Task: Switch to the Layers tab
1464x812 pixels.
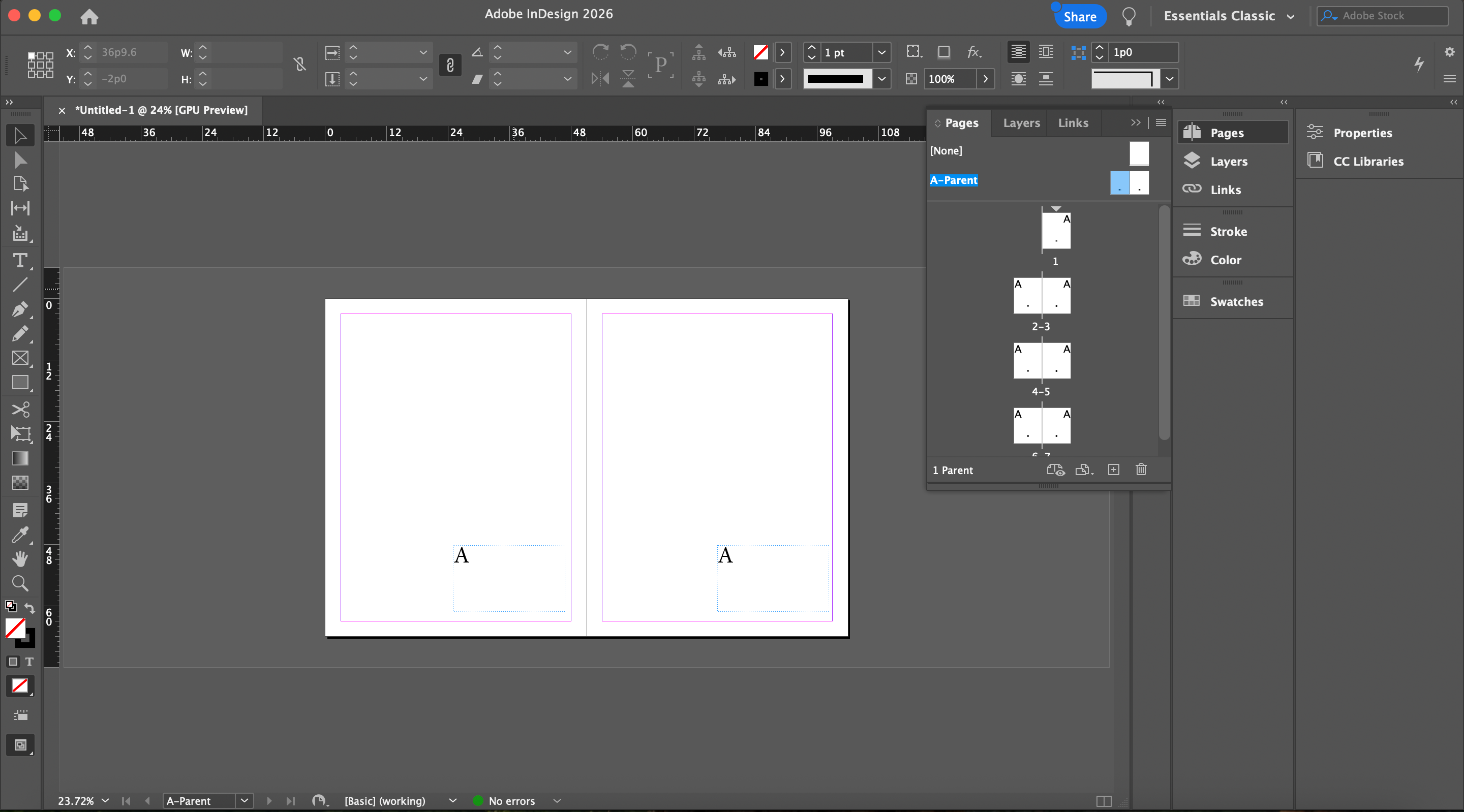Action: point(1021,123)
